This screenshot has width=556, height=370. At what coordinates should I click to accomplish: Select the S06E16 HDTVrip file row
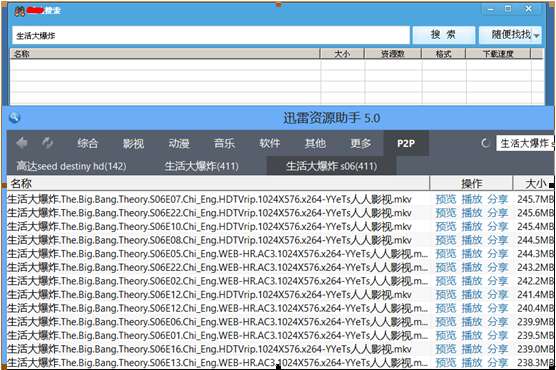pyautogui.click(x=280, y=349)
